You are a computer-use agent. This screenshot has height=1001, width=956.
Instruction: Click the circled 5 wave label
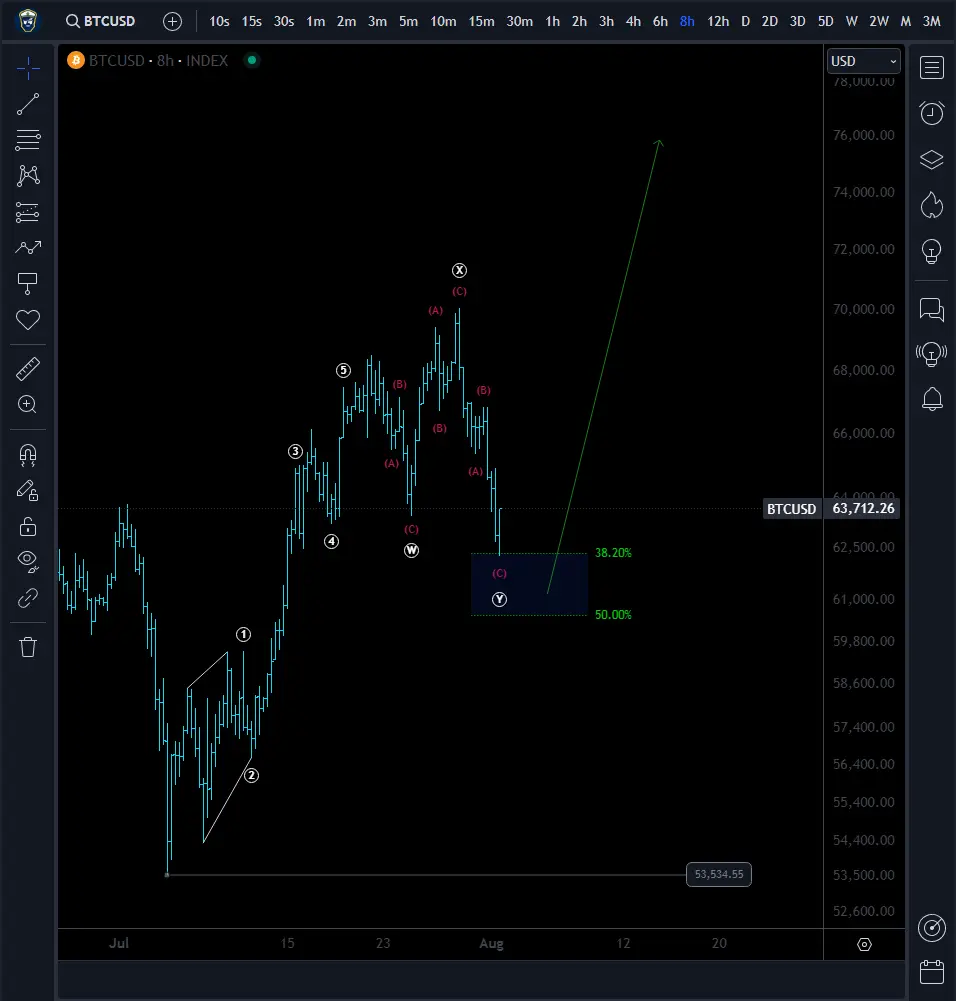(x=343, y=370)
